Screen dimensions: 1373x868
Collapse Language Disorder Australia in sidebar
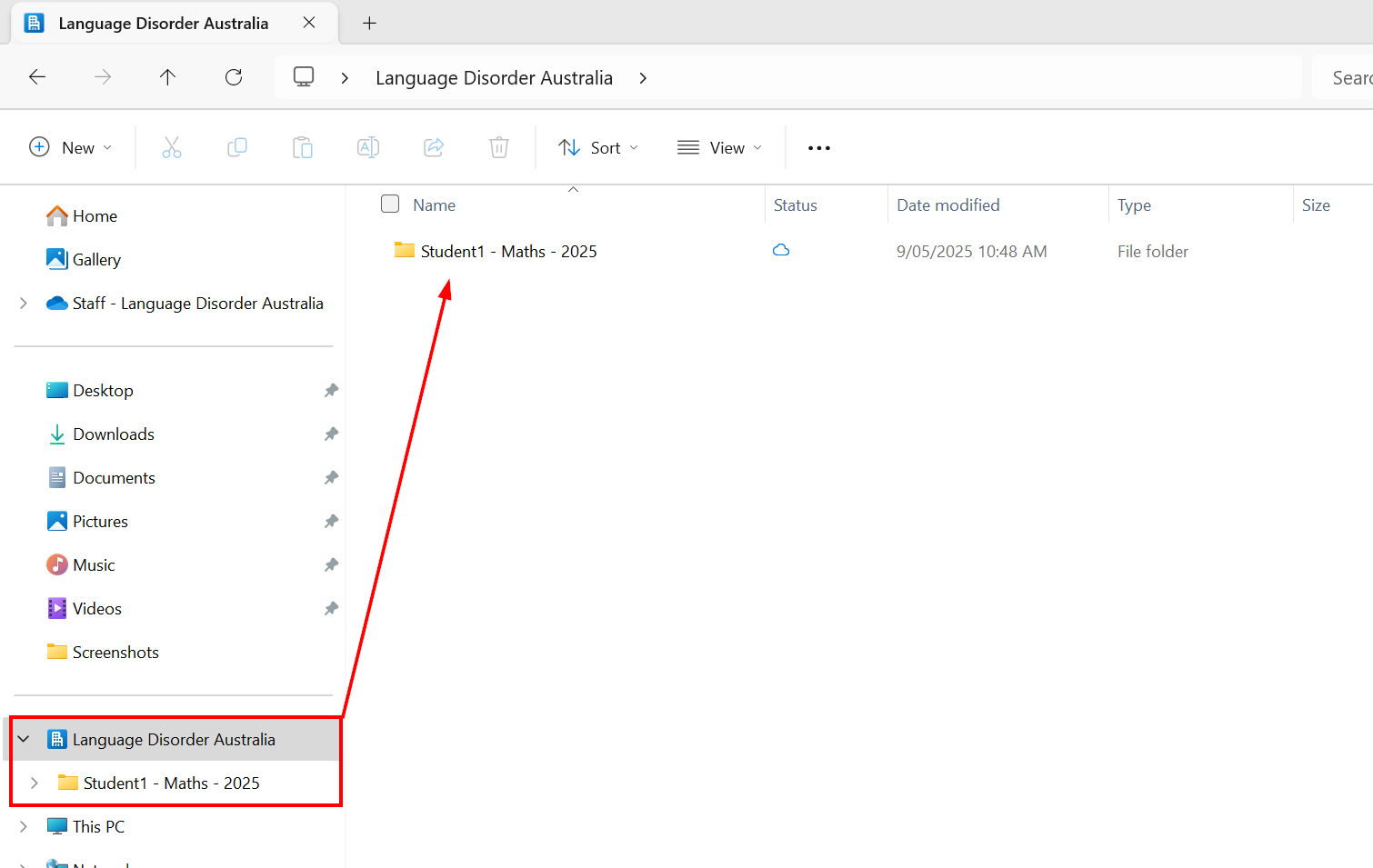(x=24, y=740)
